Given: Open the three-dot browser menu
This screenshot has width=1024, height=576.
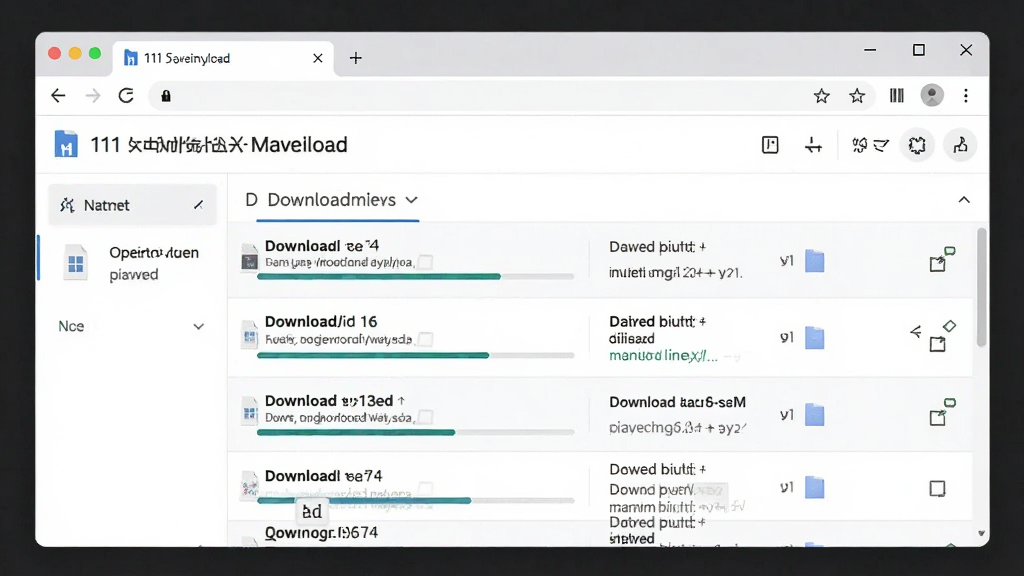Looking at the screenshot, I should click(x=966, y=96).
